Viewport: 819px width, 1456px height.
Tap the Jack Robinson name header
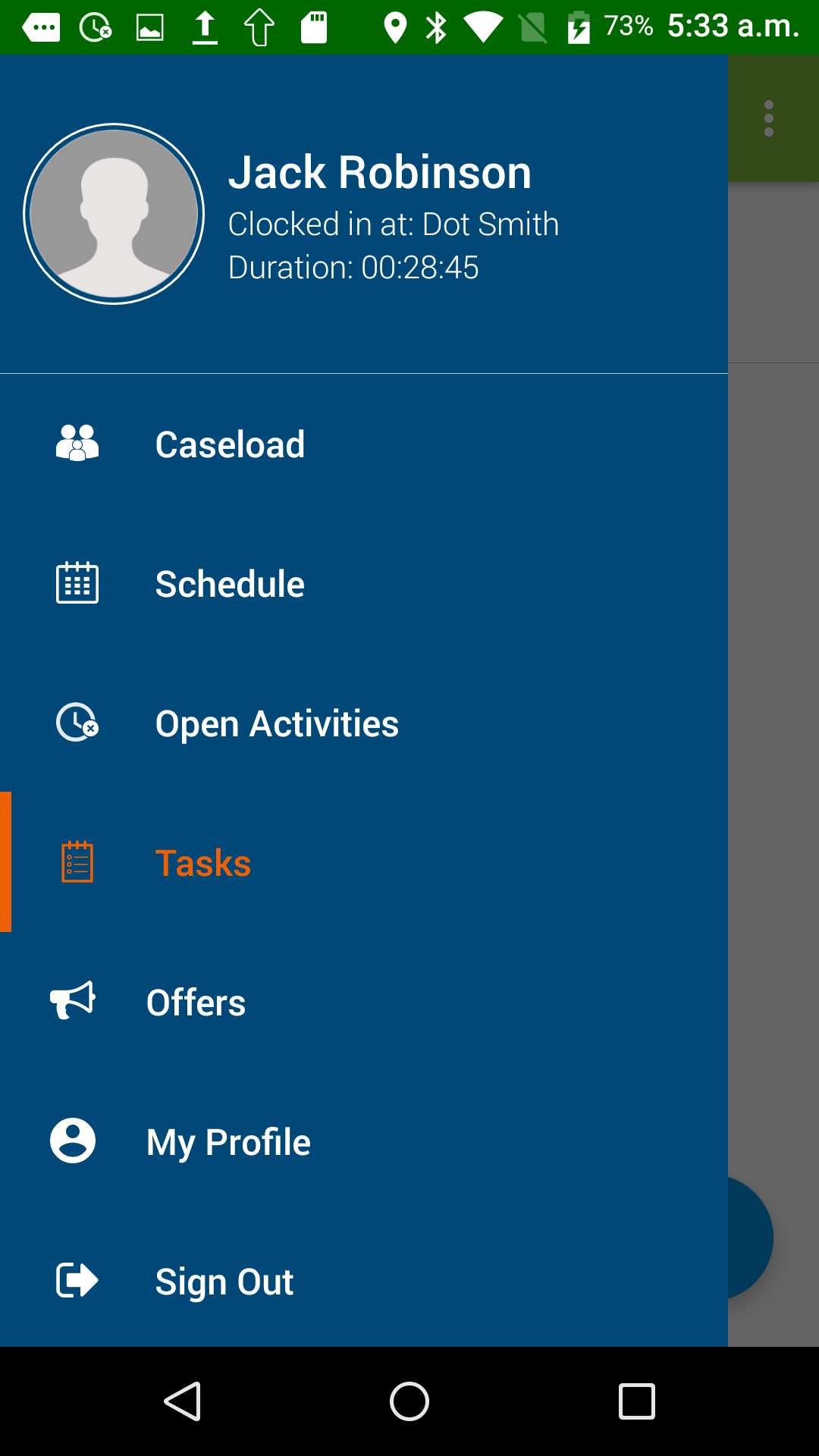379,172
